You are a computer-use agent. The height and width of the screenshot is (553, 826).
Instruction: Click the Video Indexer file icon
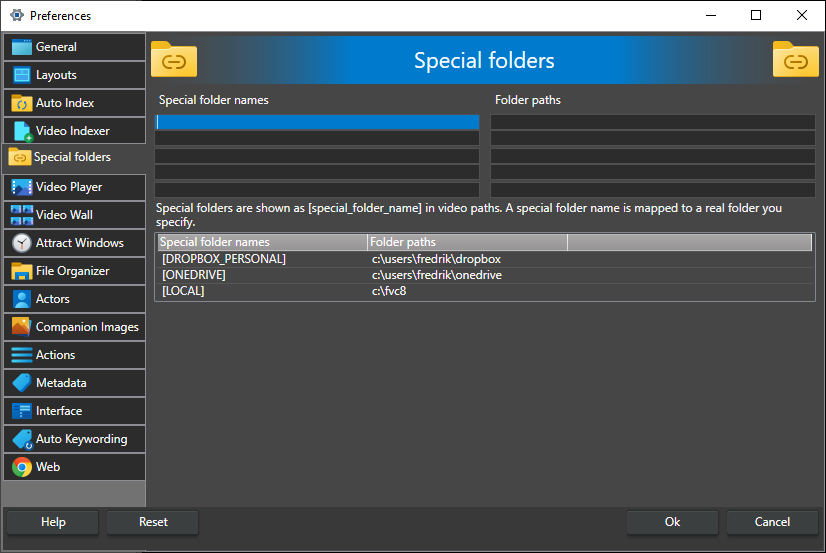tap(21, 131)
